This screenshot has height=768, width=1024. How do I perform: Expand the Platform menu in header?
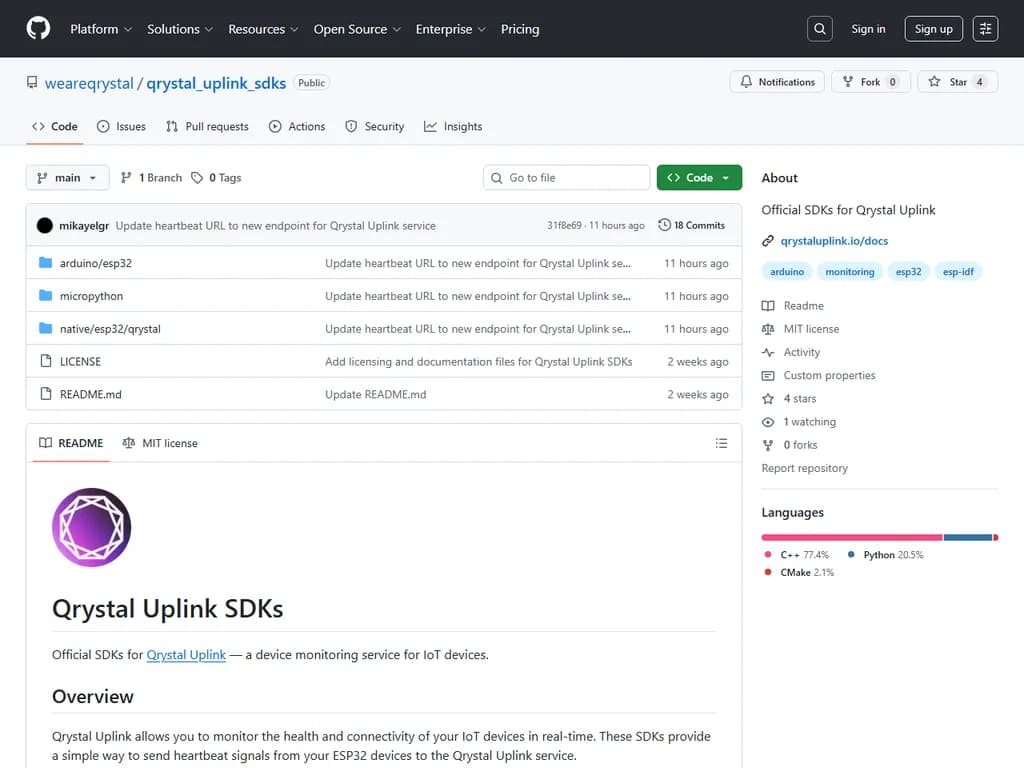coord(101,29)
